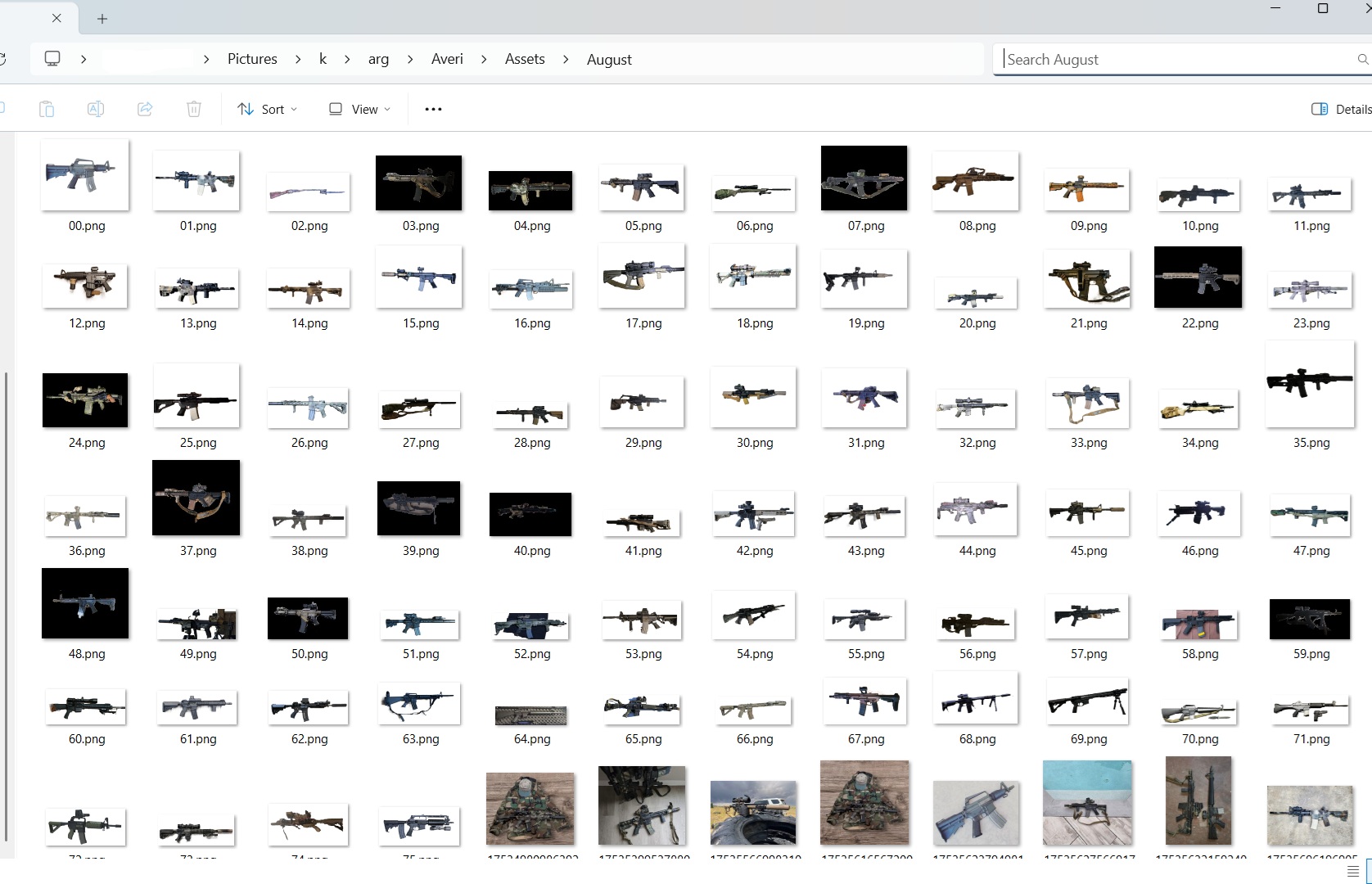
Task: Click file name 62.png
Action: click(x=309, y=739)
